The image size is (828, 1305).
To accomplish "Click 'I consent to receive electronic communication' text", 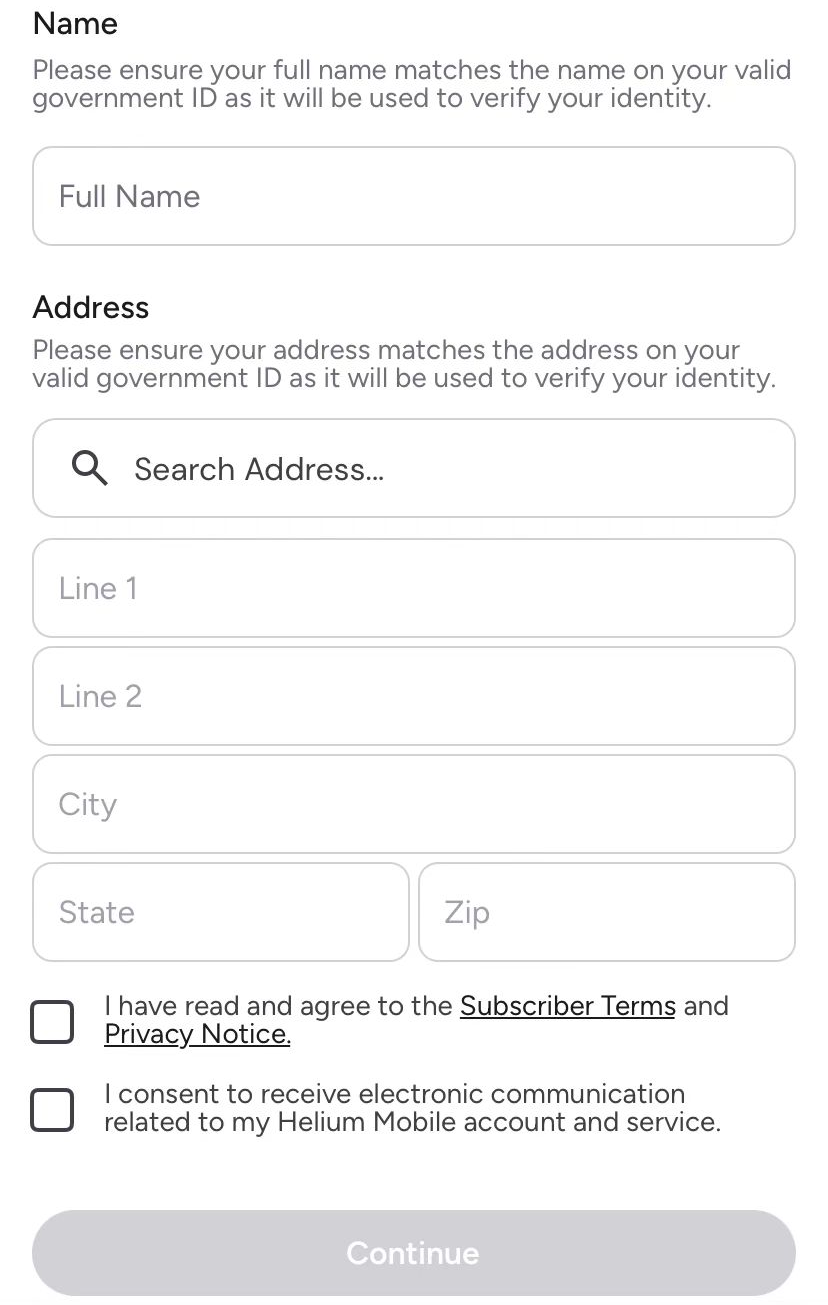I will [x=395, y=1094].
